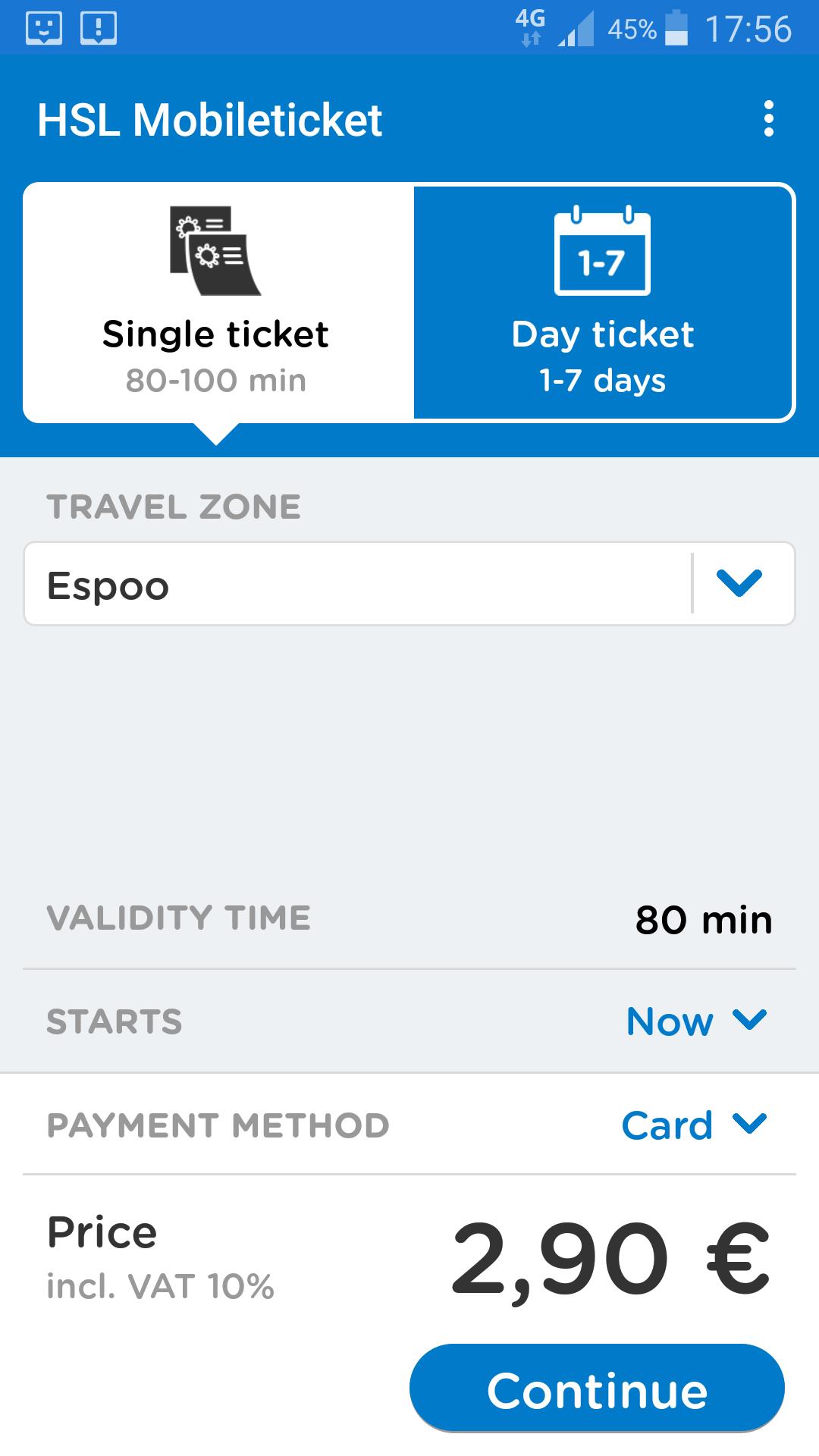Tap the HSL Mobileticket title
819x1456 pixels.
coord(210,120)
